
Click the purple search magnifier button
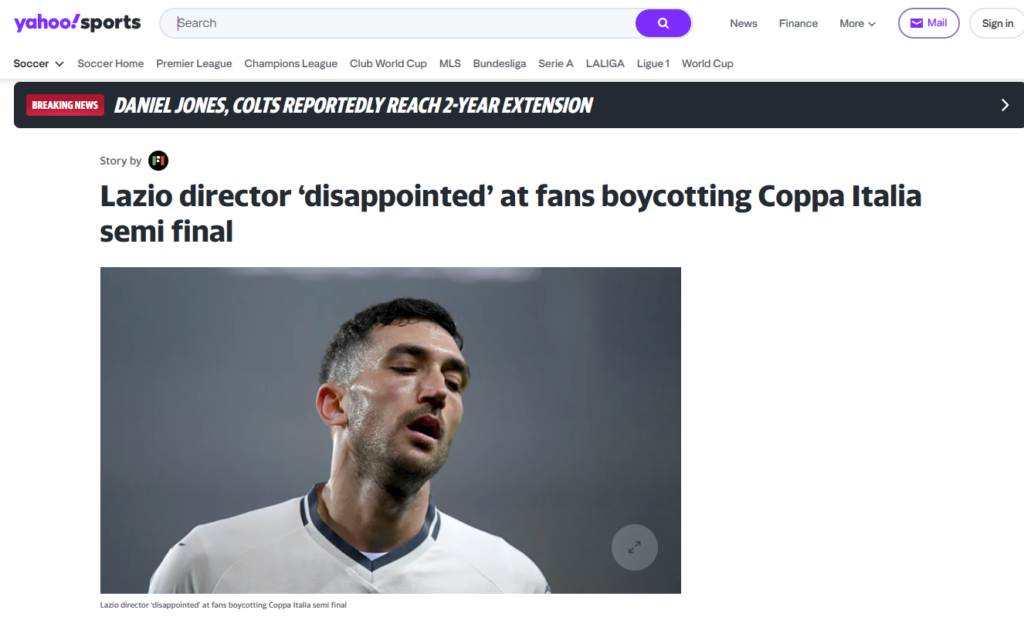[663, 23]
